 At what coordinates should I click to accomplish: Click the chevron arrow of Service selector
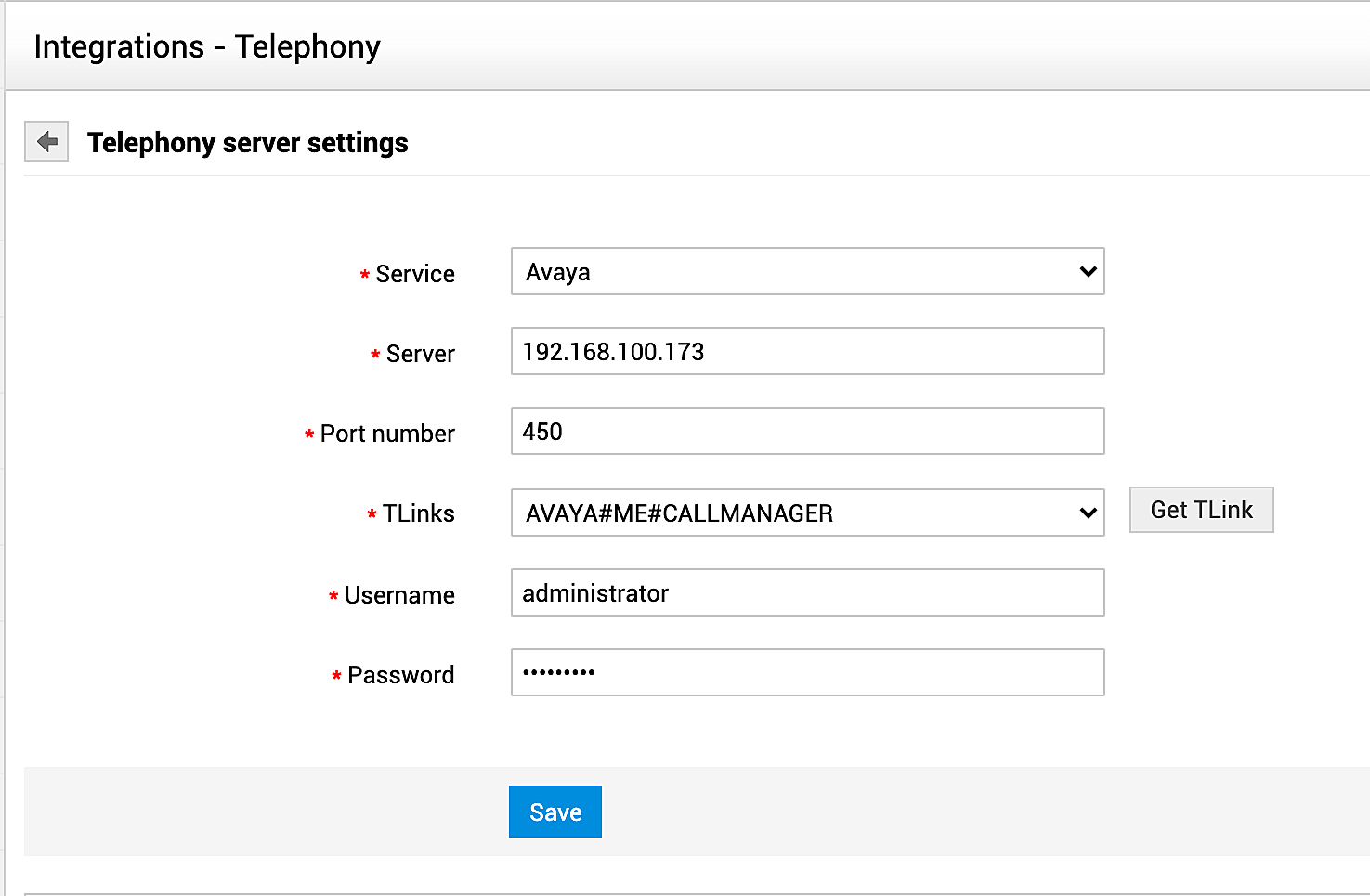1089,272
